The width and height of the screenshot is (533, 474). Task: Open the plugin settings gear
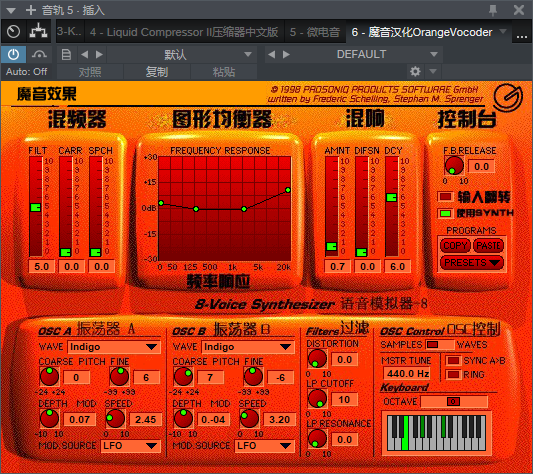click(x=415, y=71)
